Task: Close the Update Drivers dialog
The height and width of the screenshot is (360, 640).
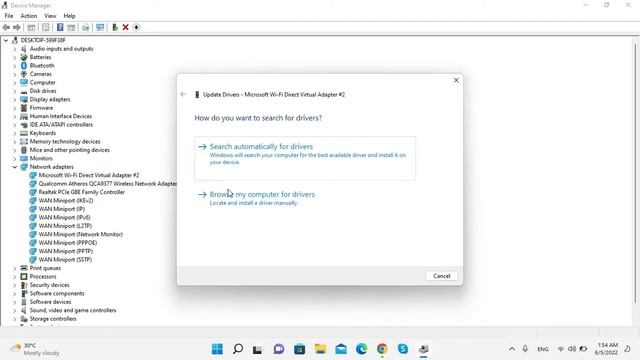Action: [456, 80]
